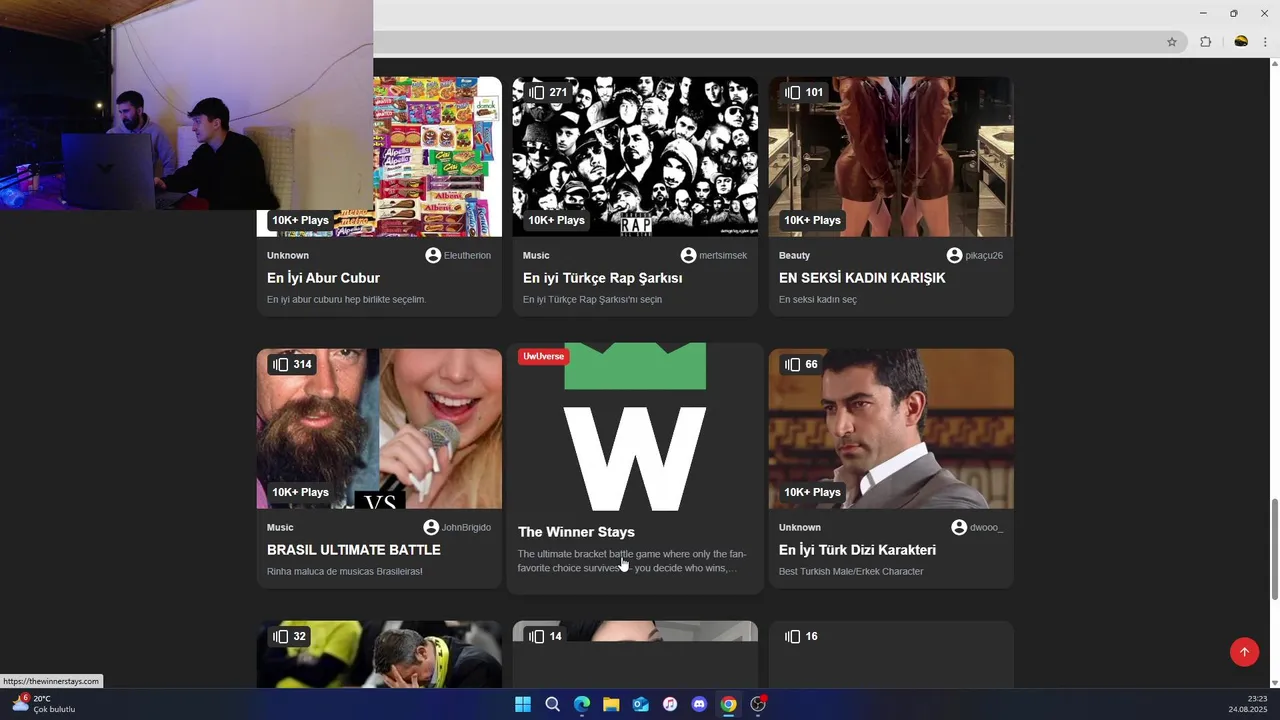Click the pikaçu26 username
The image size is (1280, 720).
(984, 255)
